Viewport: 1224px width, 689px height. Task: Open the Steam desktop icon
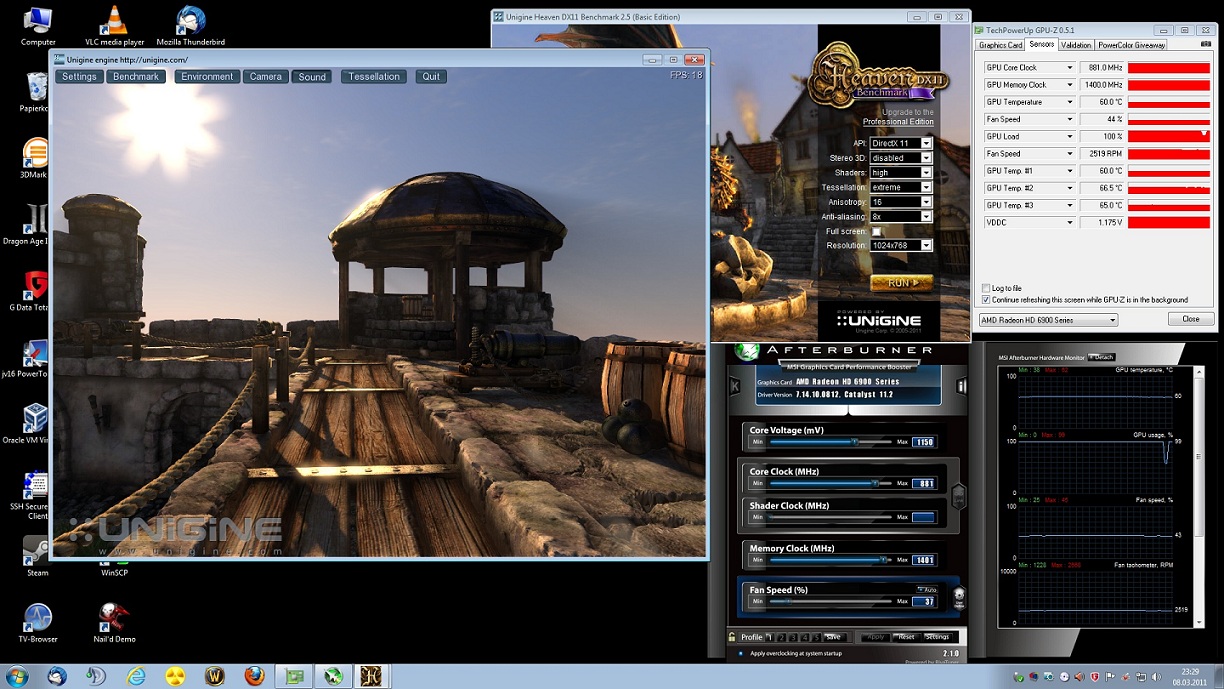click(x=37, y=556)
